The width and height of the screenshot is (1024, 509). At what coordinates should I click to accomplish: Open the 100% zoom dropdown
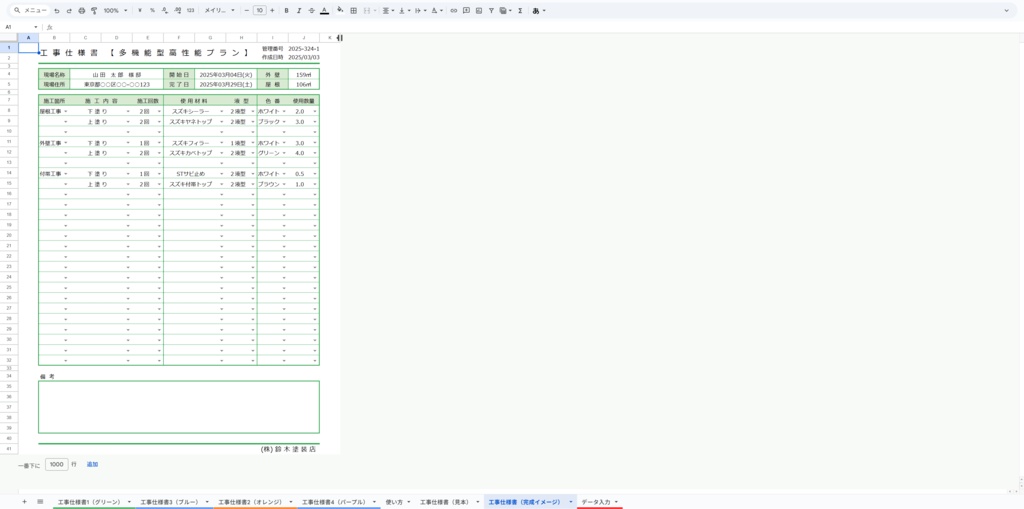(115, 10)
